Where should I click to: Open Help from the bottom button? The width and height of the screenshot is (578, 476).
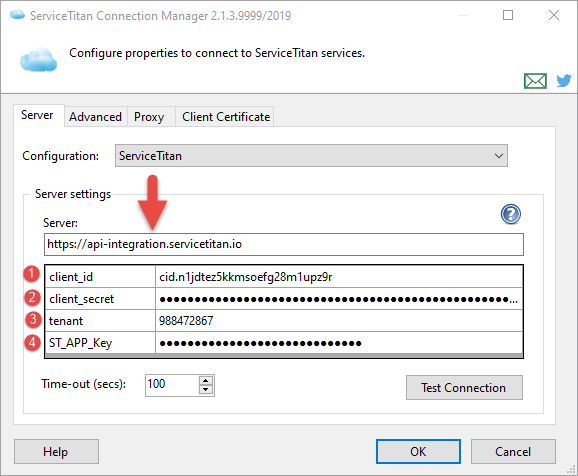56,451
